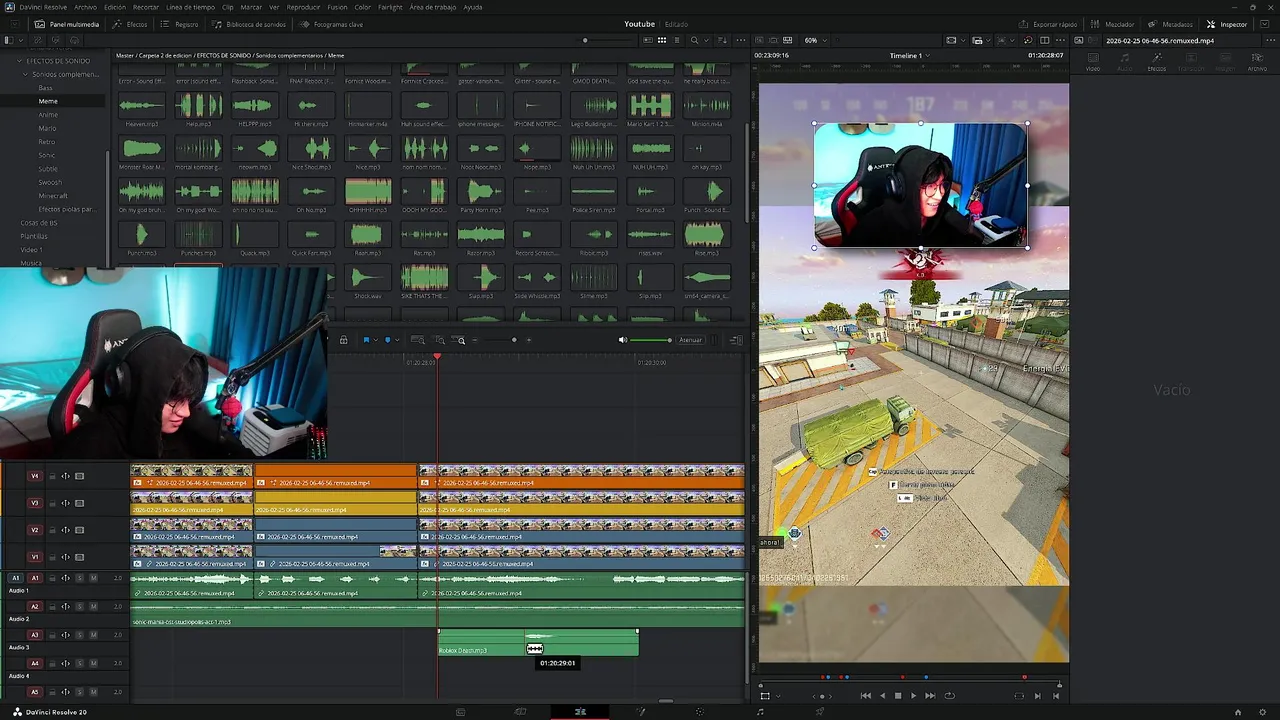
Task: Select the Minecraft sound folder
Action: (53, 196)
